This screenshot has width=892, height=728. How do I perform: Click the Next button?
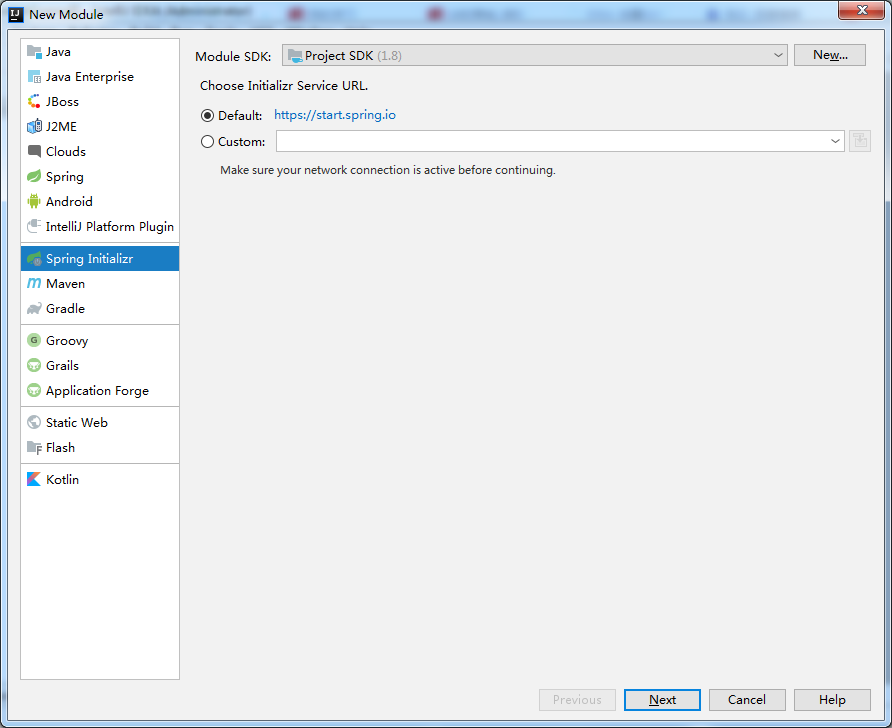(662, 700)
